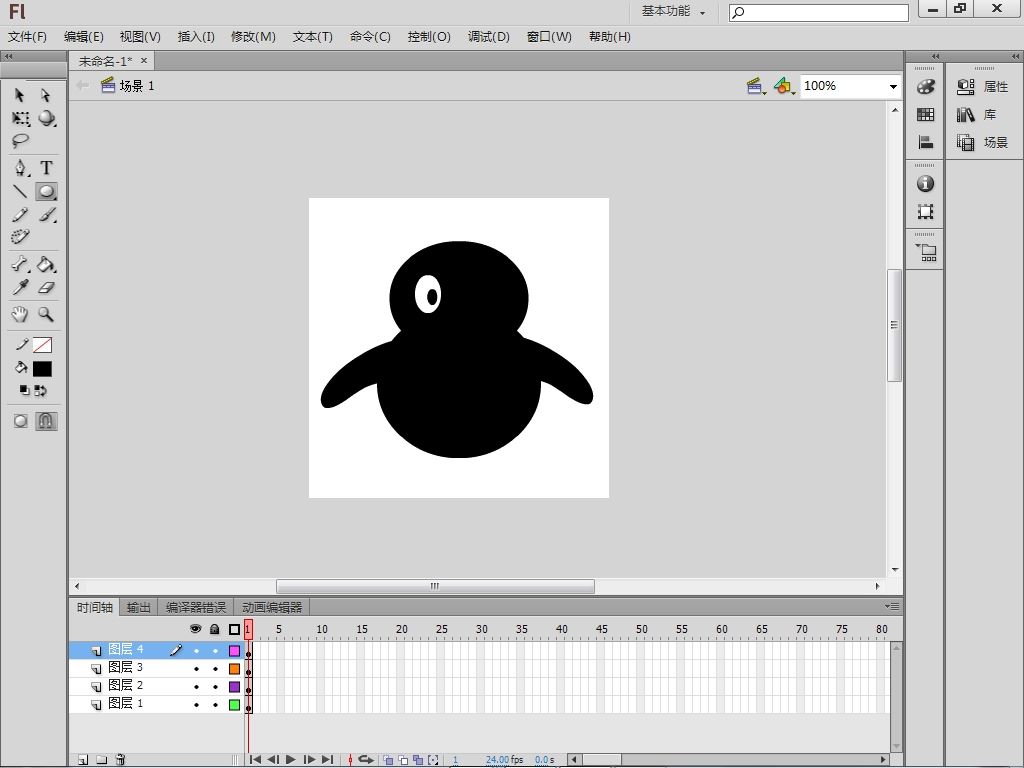Pick the 3D Rotation tool
Screen dimensions: 1024x768
46,119
